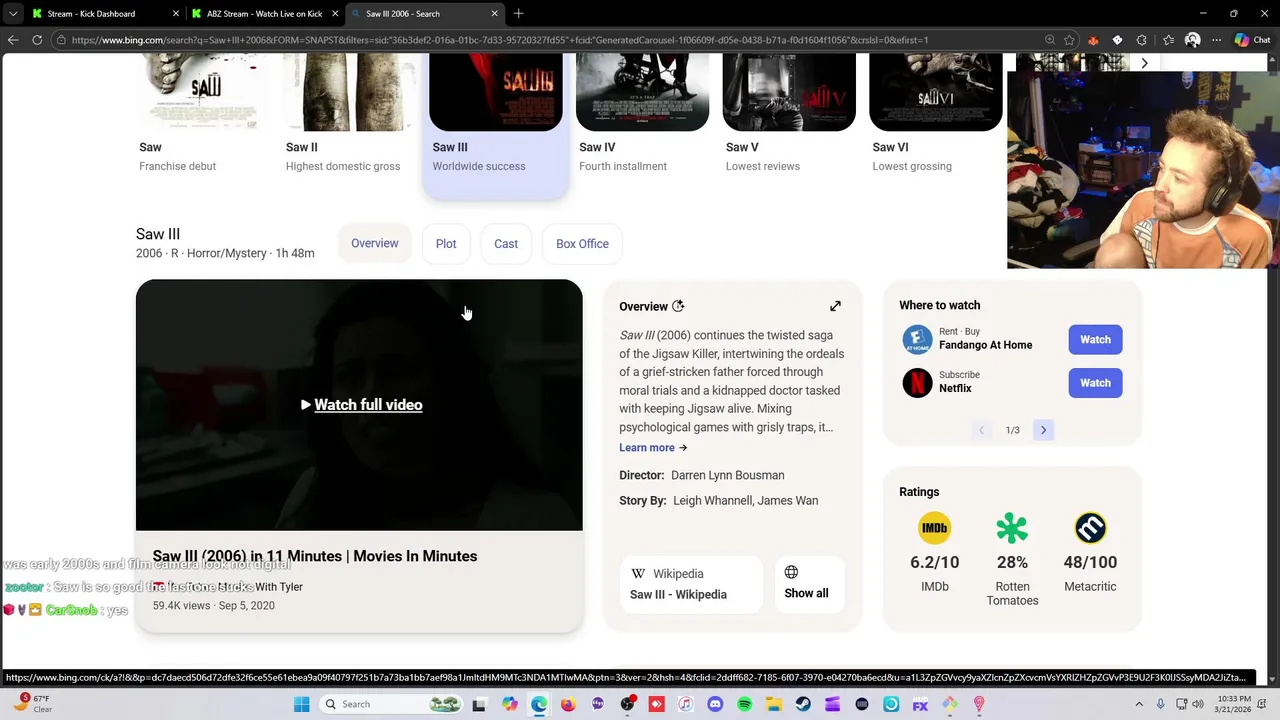
Task: Open the Darren Lynn Bousman director link
Action: [728, 475]
